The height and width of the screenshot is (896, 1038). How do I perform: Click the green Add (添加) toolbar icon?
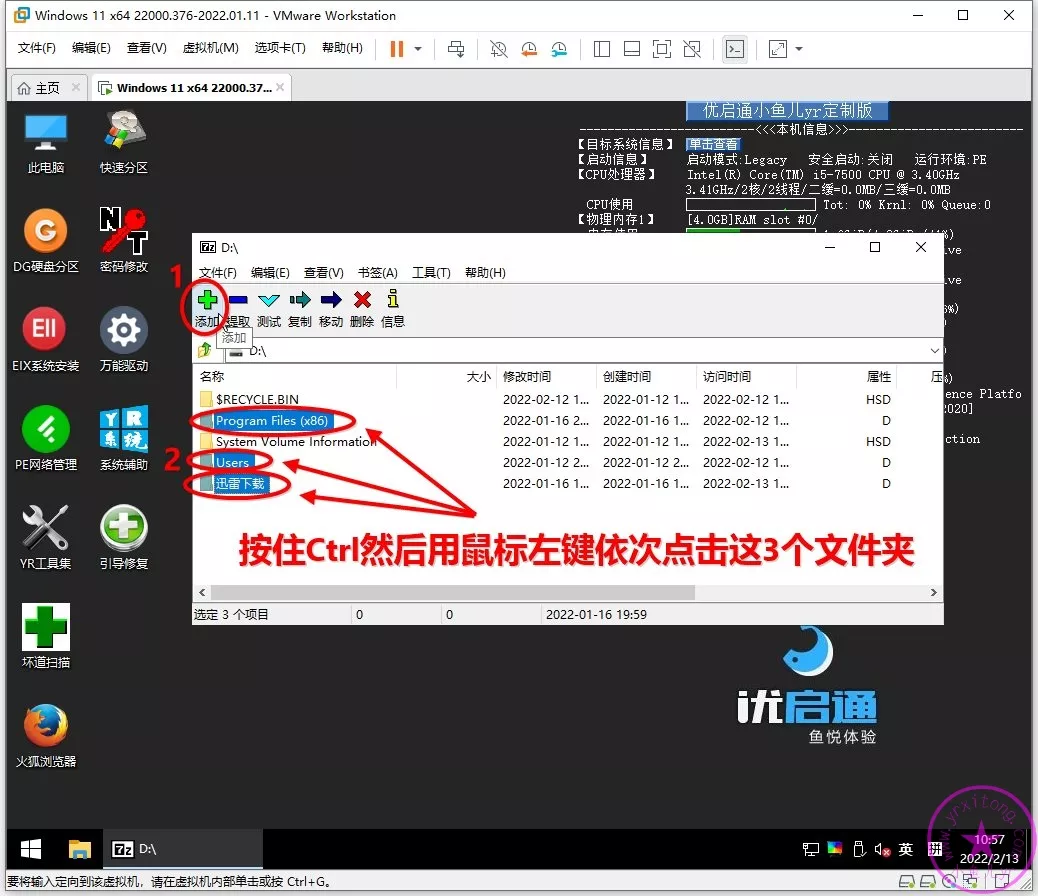207,300
